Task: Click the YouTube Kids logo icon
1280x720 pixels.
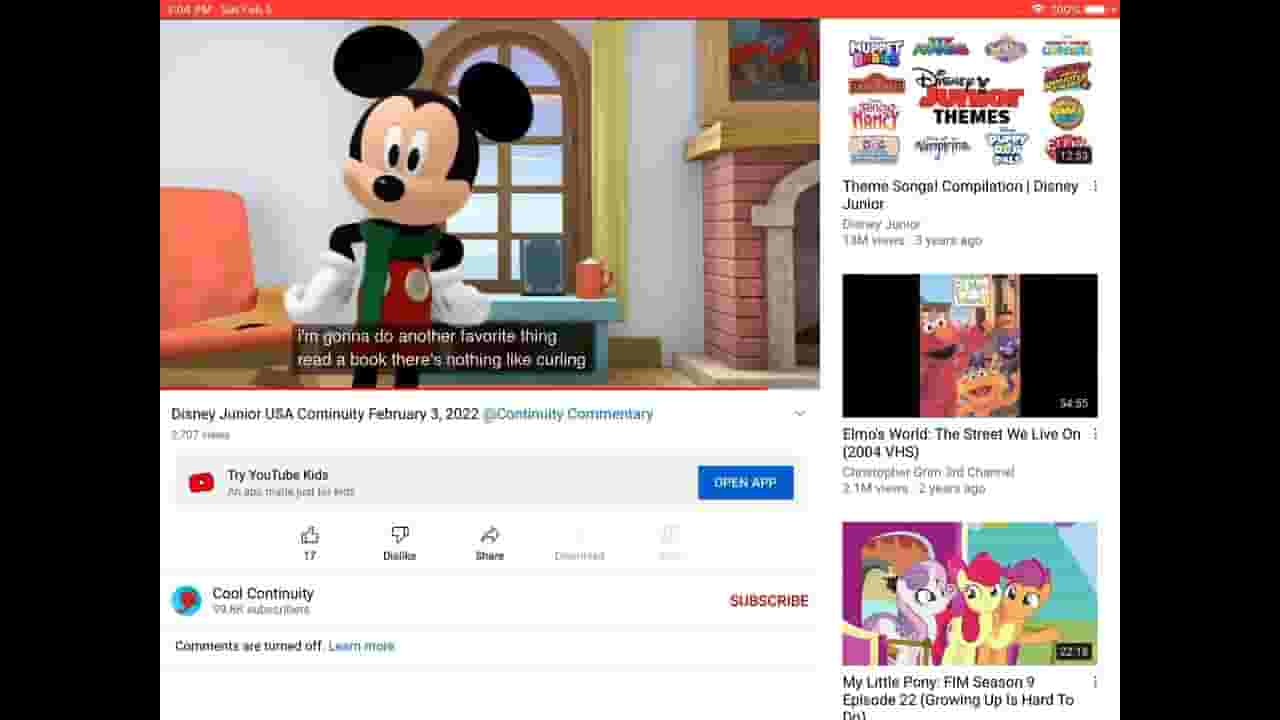Action: pos(201,483)
